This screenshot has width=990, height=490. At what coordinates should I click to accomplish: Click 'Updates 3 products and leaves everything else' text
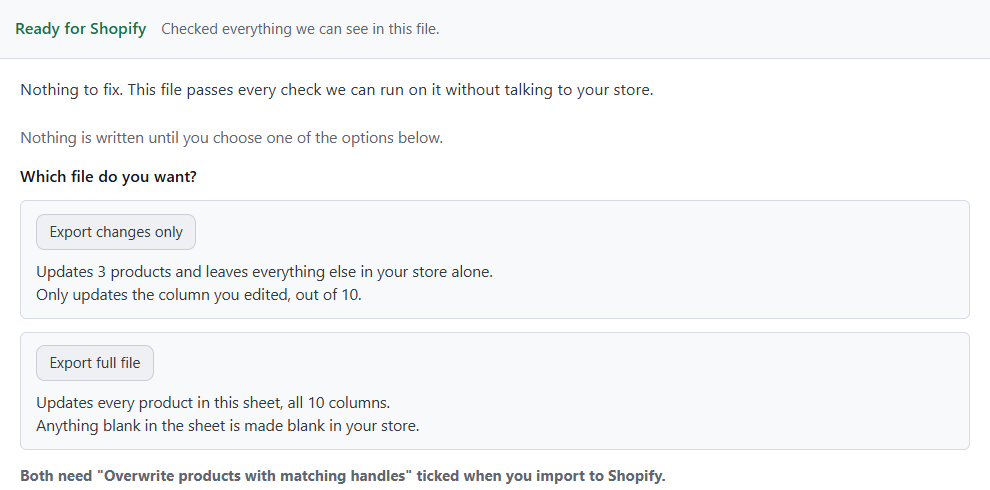264,272
